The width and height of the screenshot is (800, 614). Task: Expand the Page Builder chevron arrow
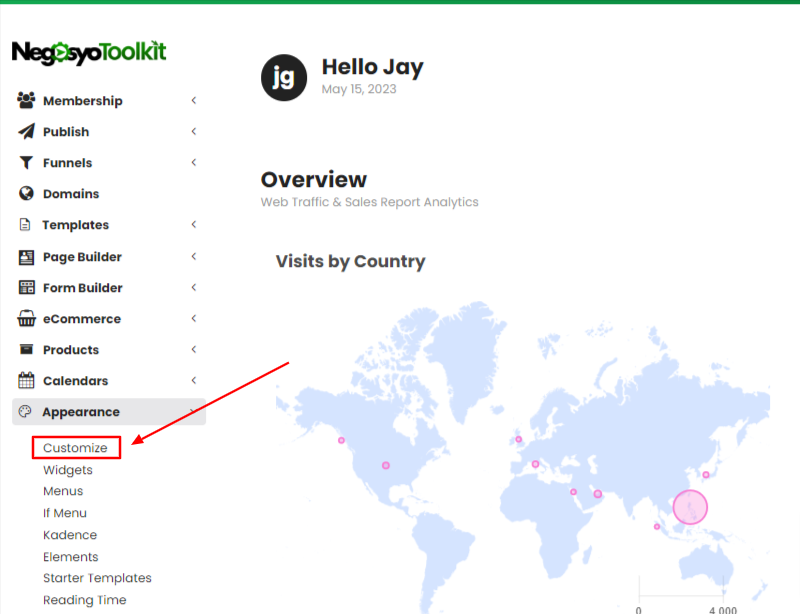click(x=194, y=256)
